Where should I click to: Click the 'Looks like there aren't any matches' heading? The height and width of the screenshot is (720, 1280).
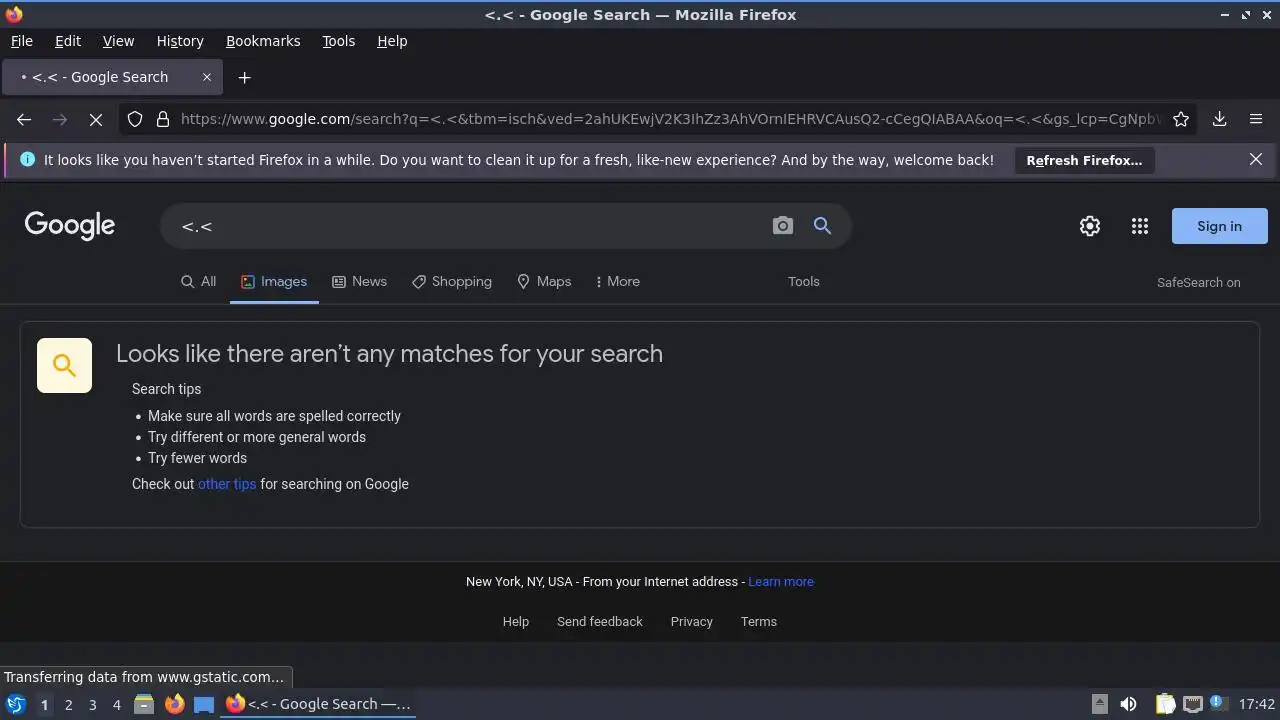[389, 353]
